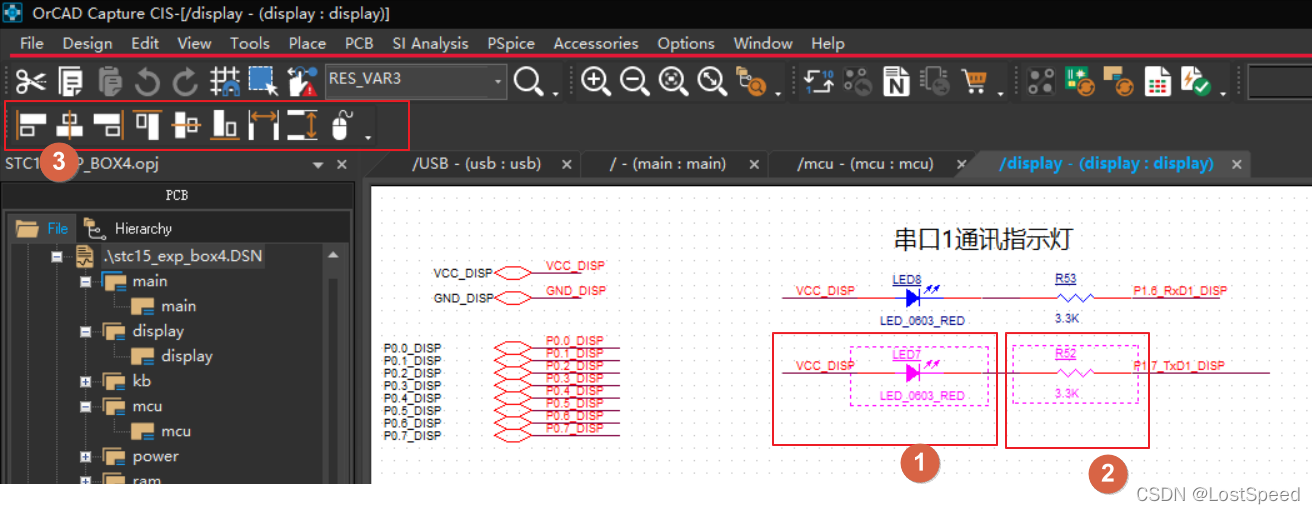Select the power folder in tree
Image resolution: width=1315 pixels, height=514 pixels.
(155, 456)
